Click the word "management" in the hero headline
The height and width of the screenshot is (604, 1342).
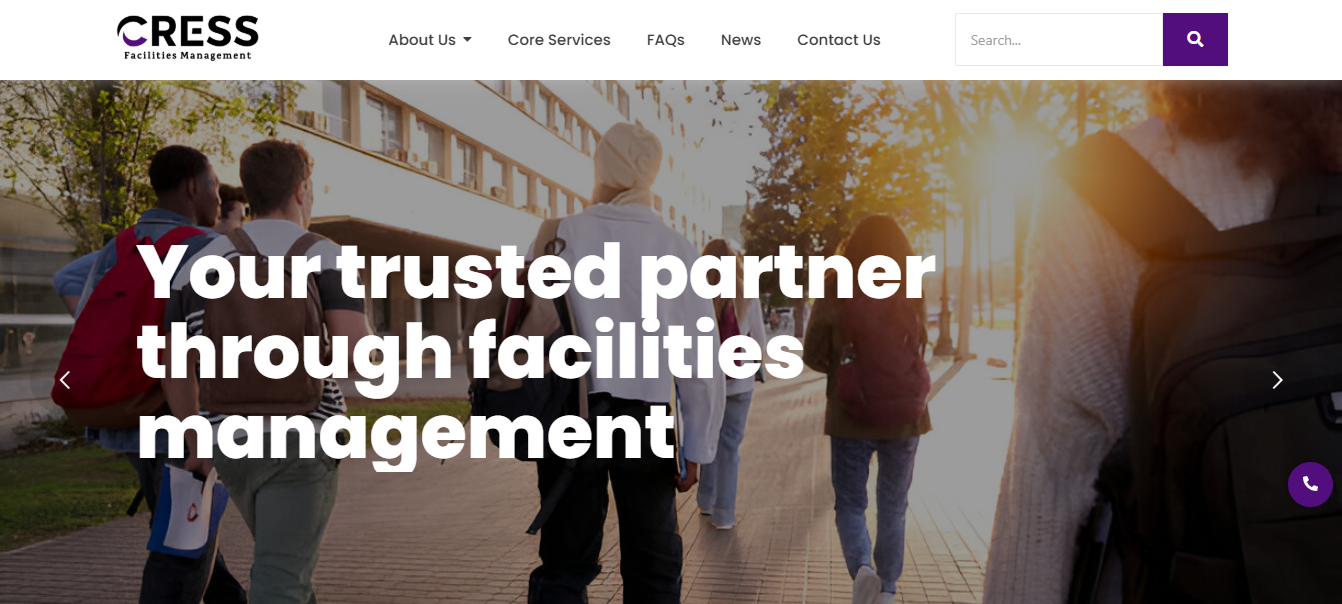tap(406, 433)
